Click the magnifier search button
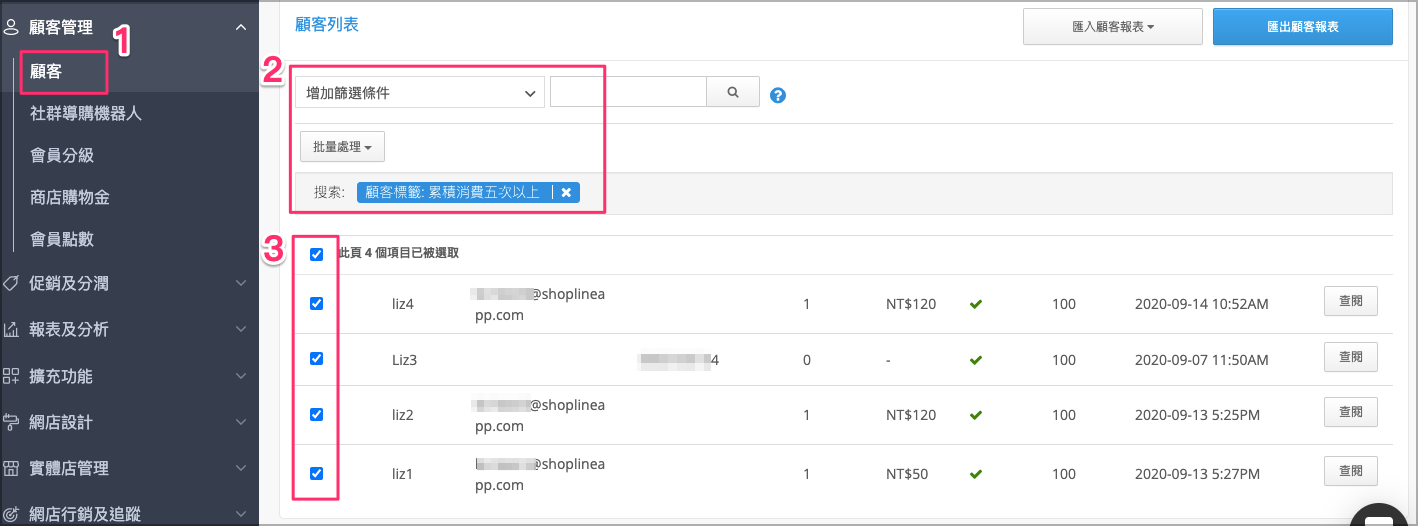This screenshot has width=1418, height=526. (733, 92)
